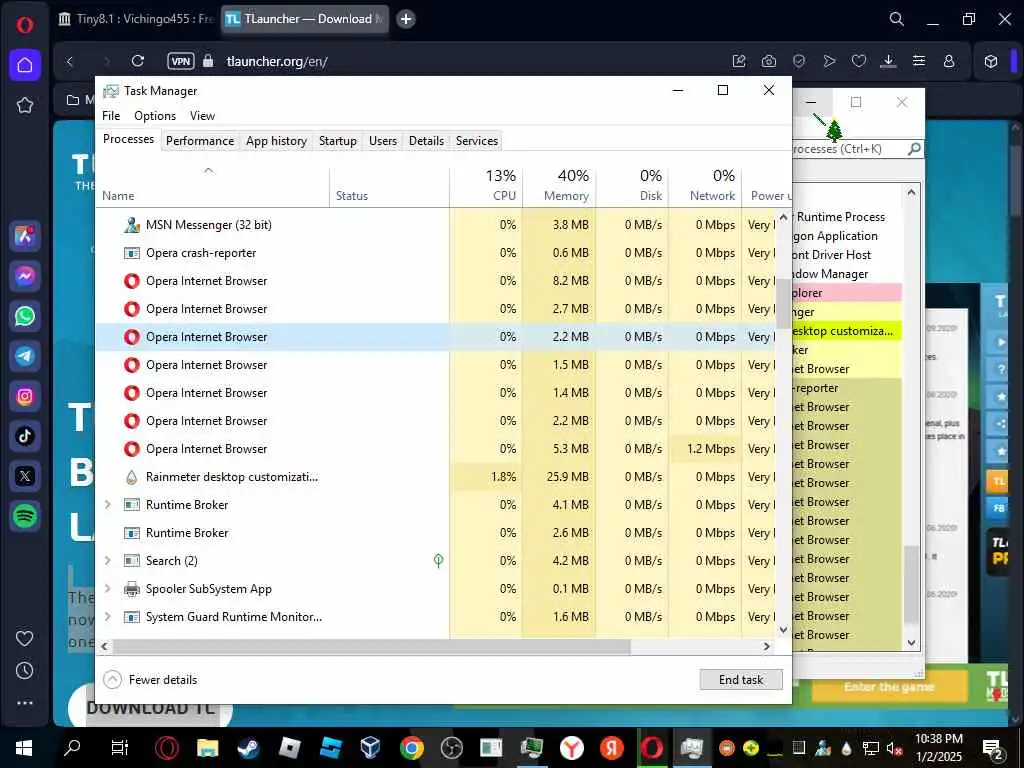Image resolution: width=1024 pixels, height=768 pixels.
Task: Open the history clock icon in Opera sidebar
Action: 25,671
